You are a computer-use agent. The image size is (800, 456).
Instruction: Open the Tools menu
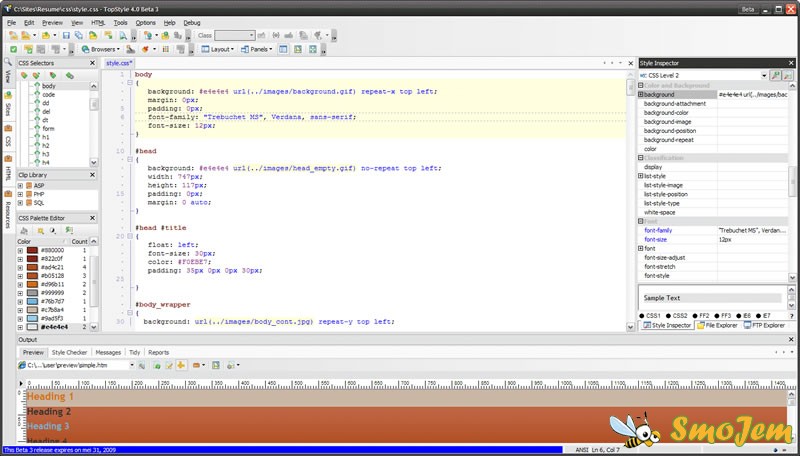[120, 22]
